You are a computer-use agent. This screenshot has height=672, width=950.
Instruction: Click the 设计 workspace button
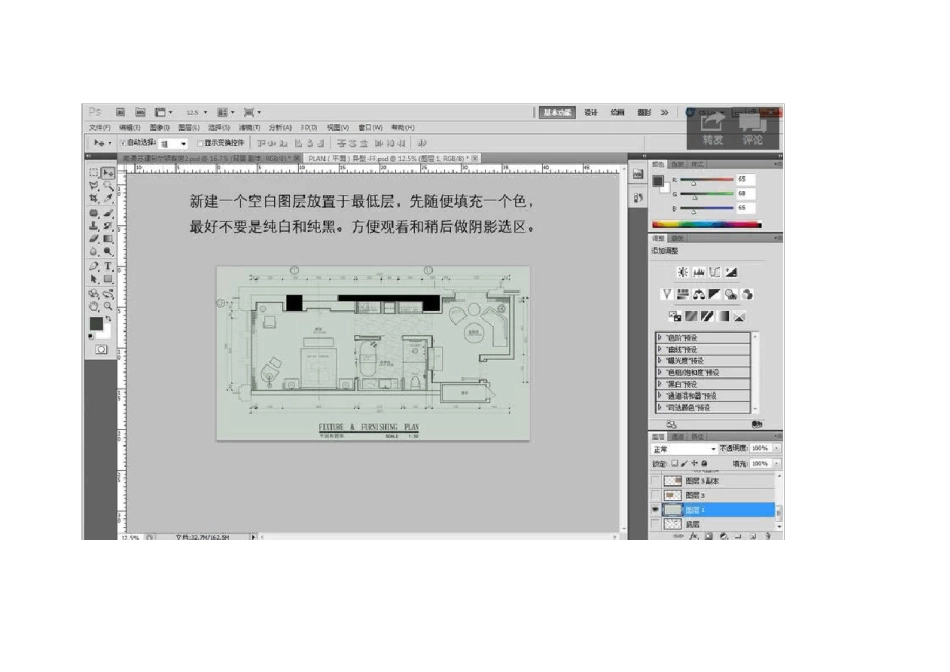tap(591, 113)
